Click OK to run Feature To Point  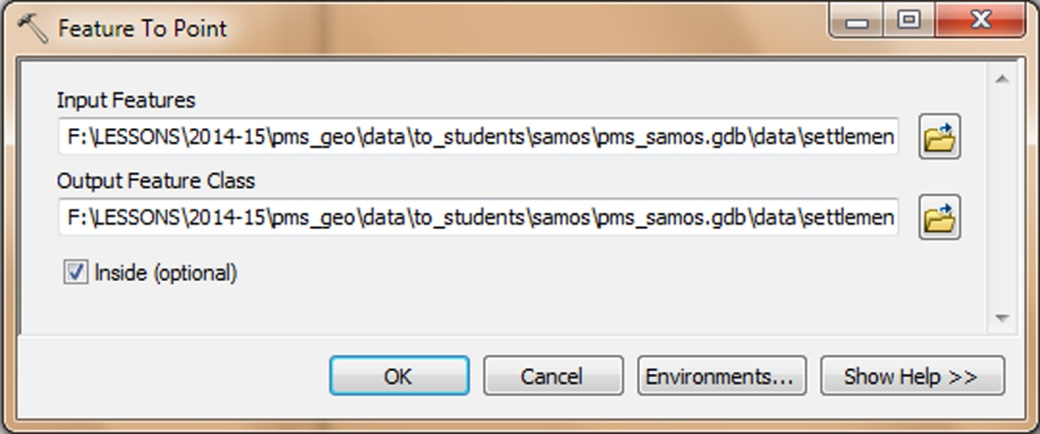[x=399, y=376]
